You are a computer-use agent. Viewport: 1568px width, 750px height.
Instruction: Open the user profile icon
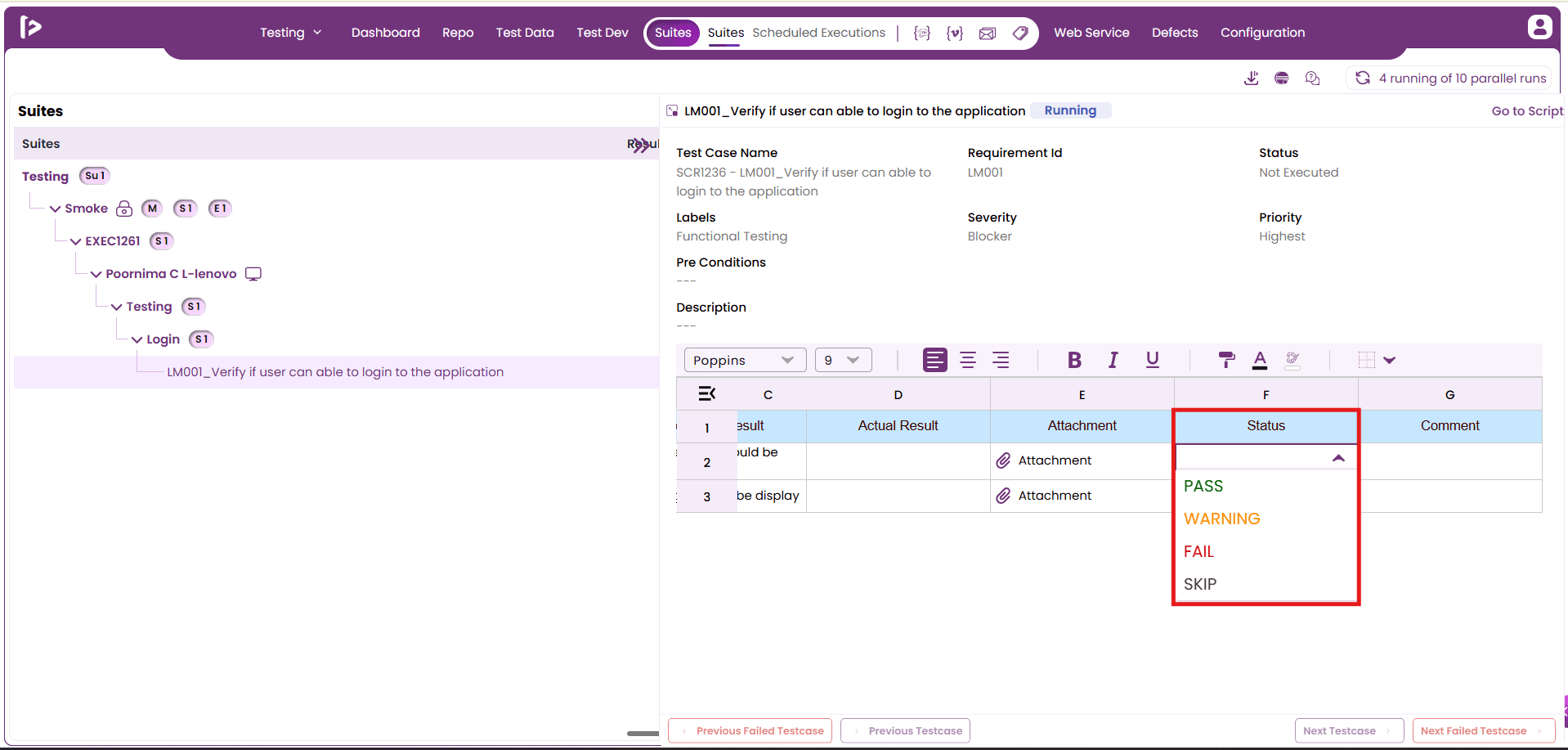coord(1539,27)
